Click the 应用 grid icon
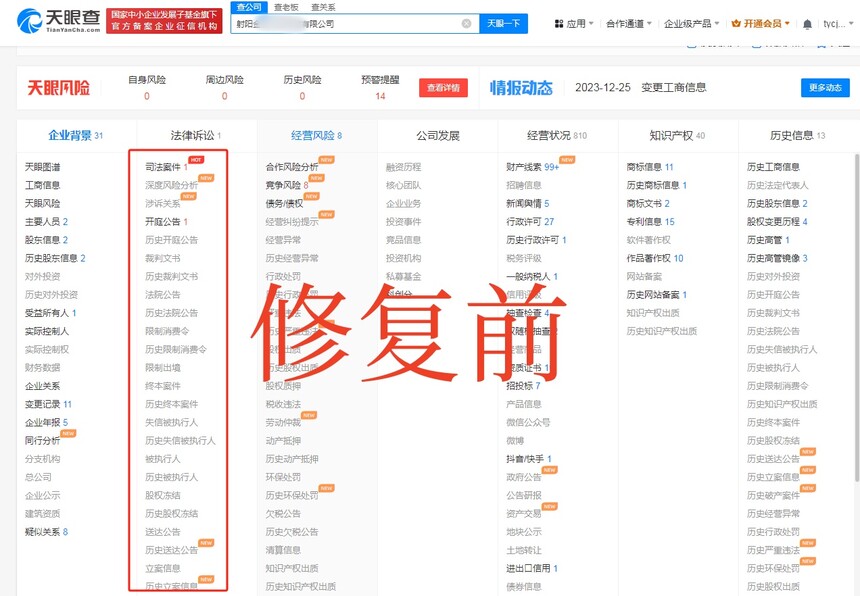Screen dimensions: 860x596 coord(559,24)
